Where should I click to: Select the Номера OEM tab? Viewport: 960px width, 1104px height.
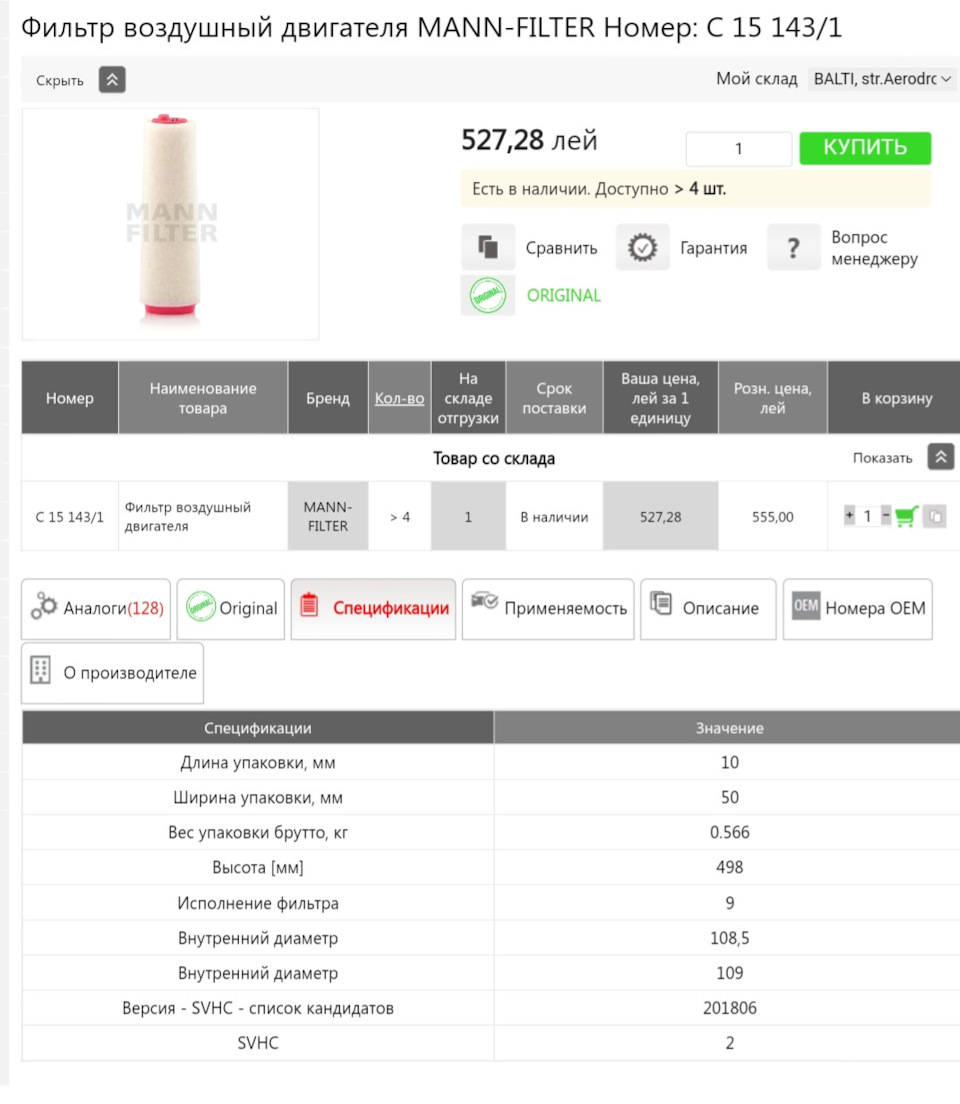click(x=858, y=609)
